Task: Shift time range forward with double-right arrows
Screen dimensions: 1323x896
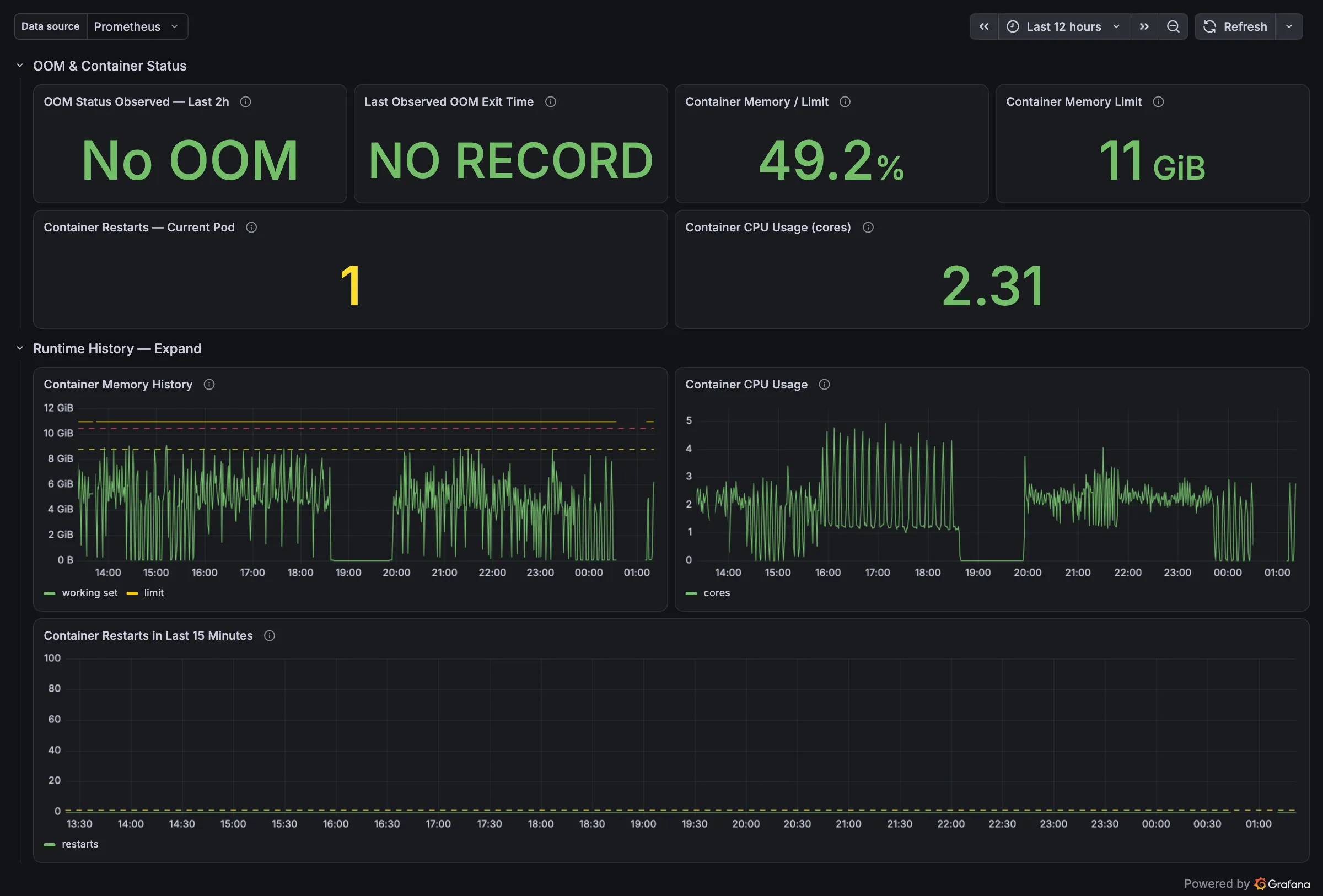Action: (1144, 27)
